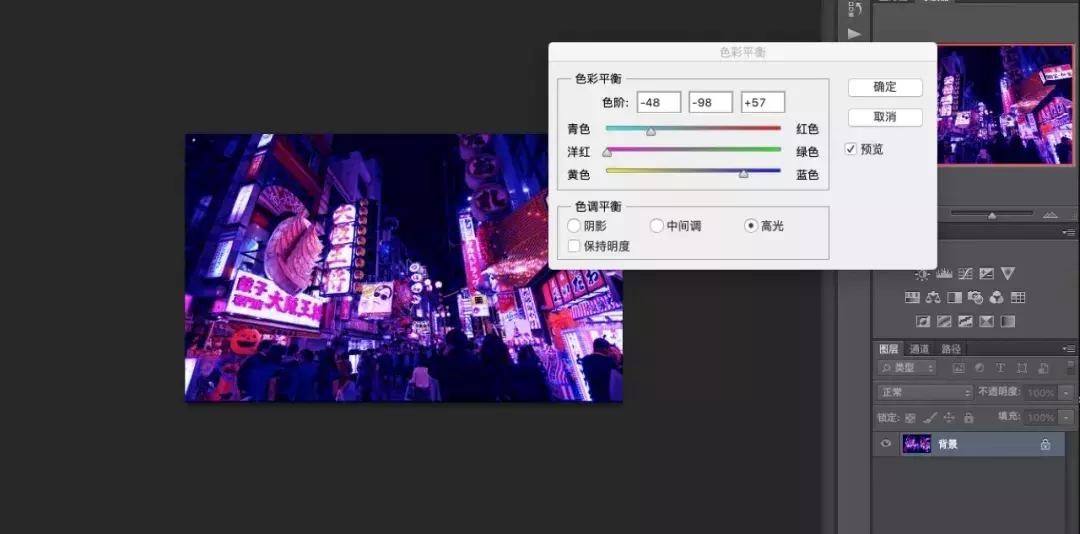1080x534 pixels.
Task: Enable the 保持明度 checkbox
Action: click(574, 245)
